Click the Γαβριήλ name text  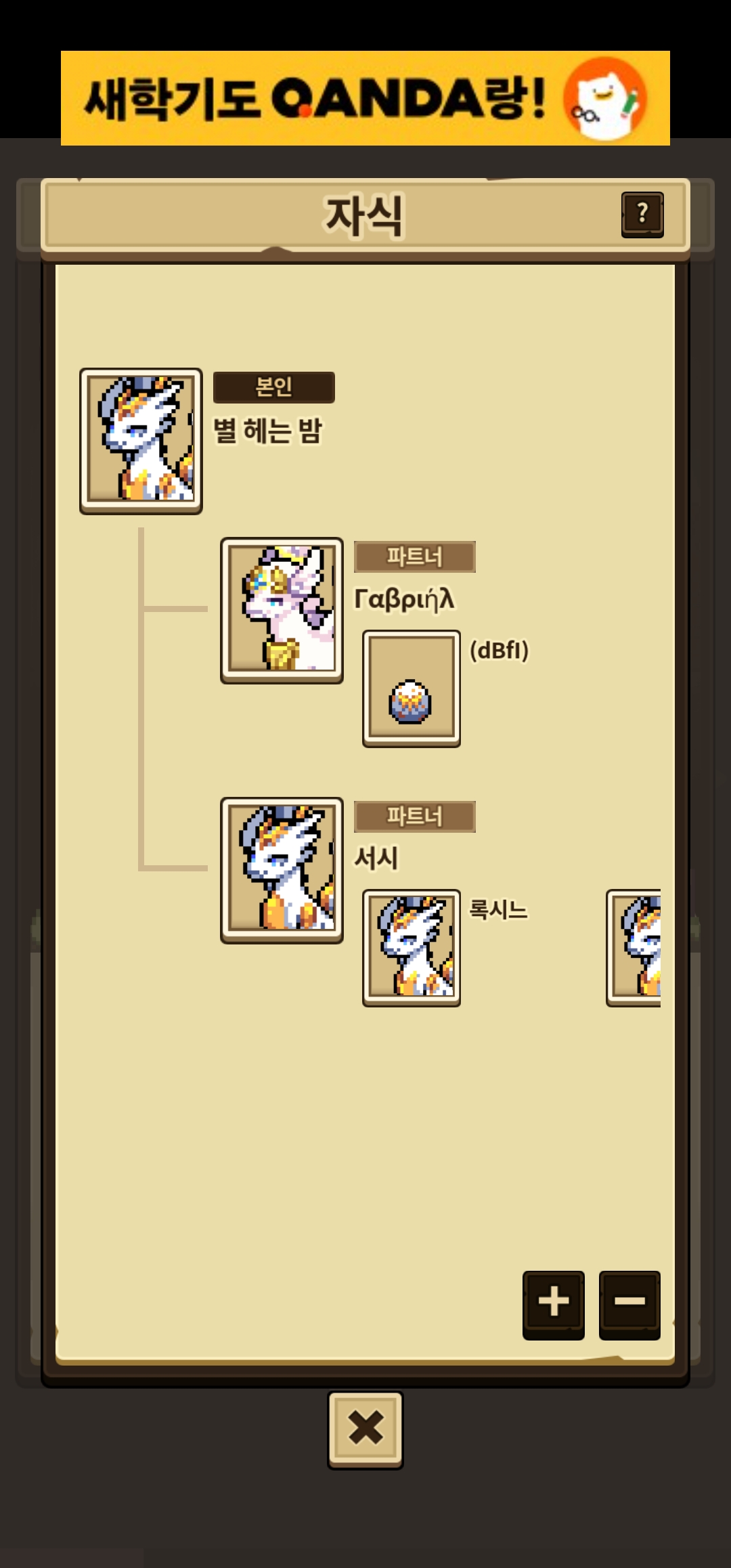[404, 599]
